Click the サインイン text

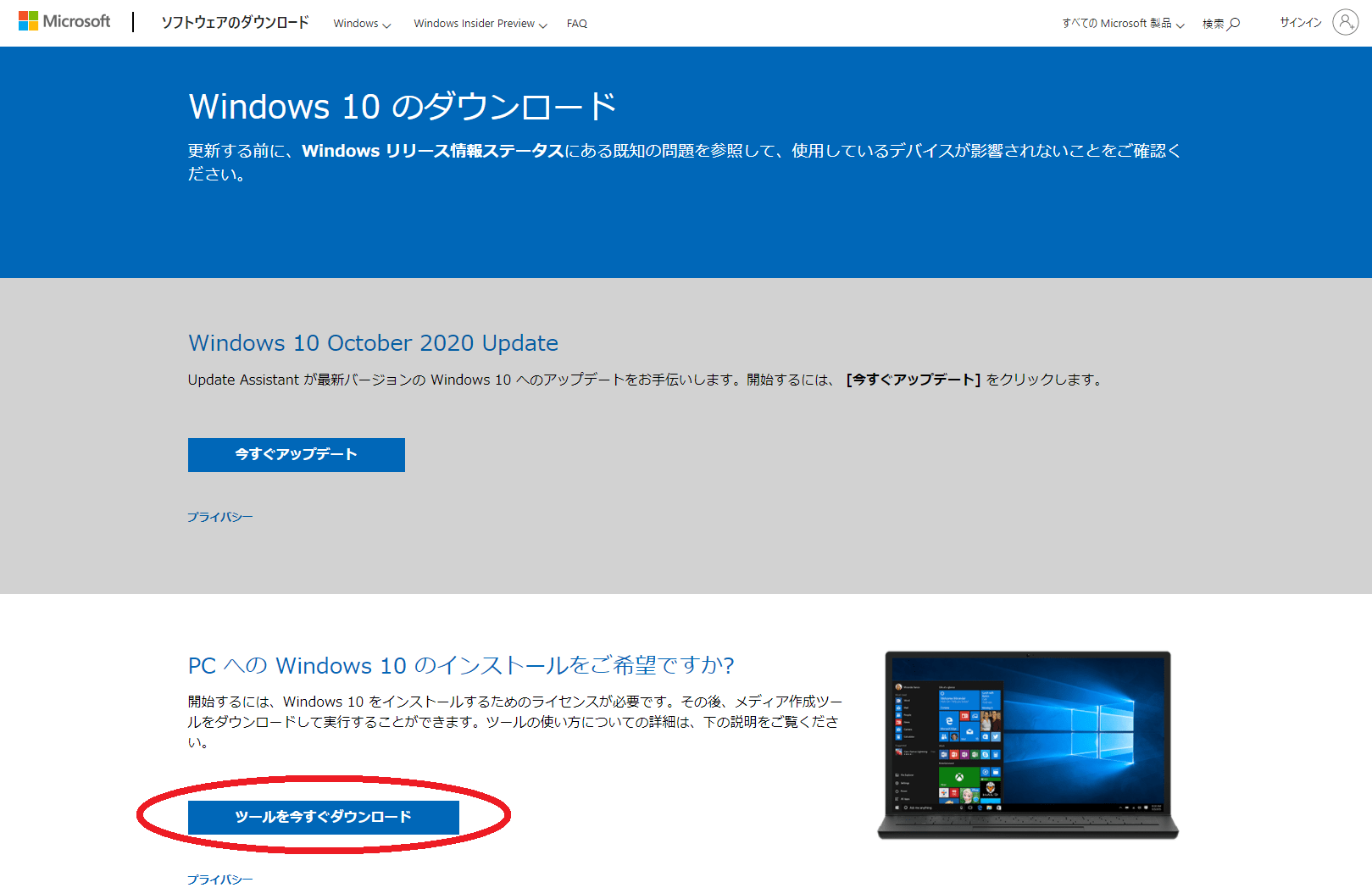click(x=1301, y=23)
